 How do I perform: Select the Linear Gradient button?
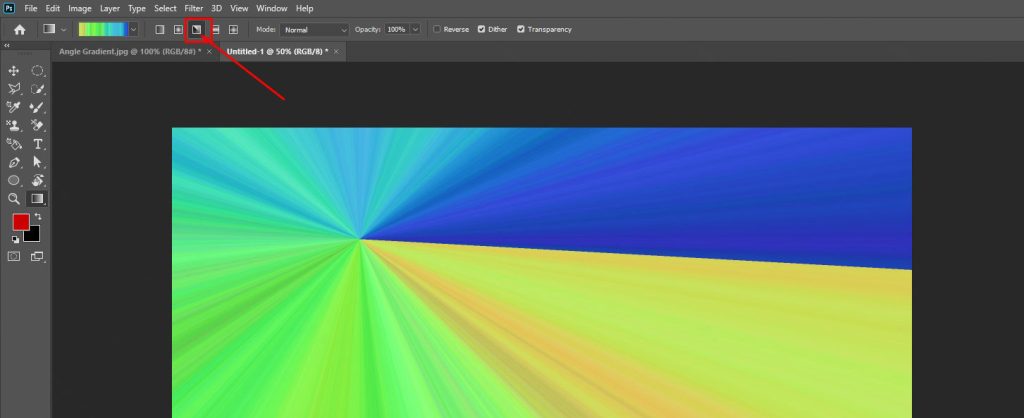(160, 30)
